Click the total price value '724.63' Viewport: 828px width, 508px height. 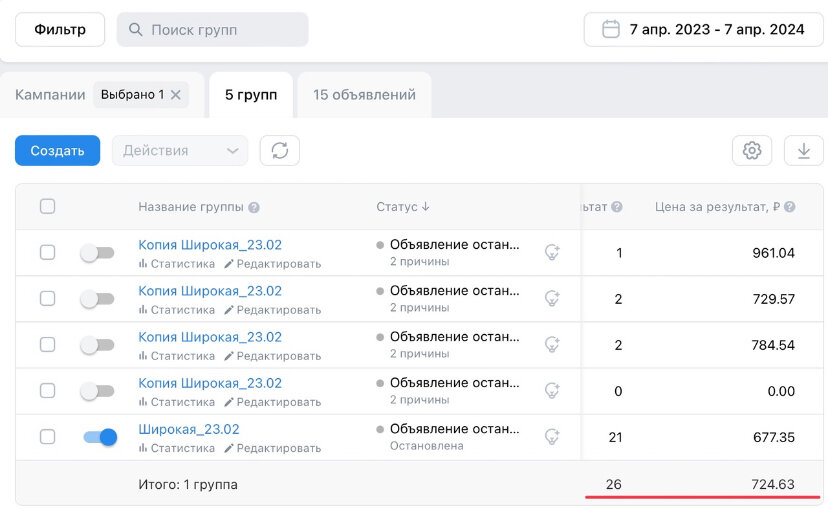pyautogui.click(x=773, y=484)
